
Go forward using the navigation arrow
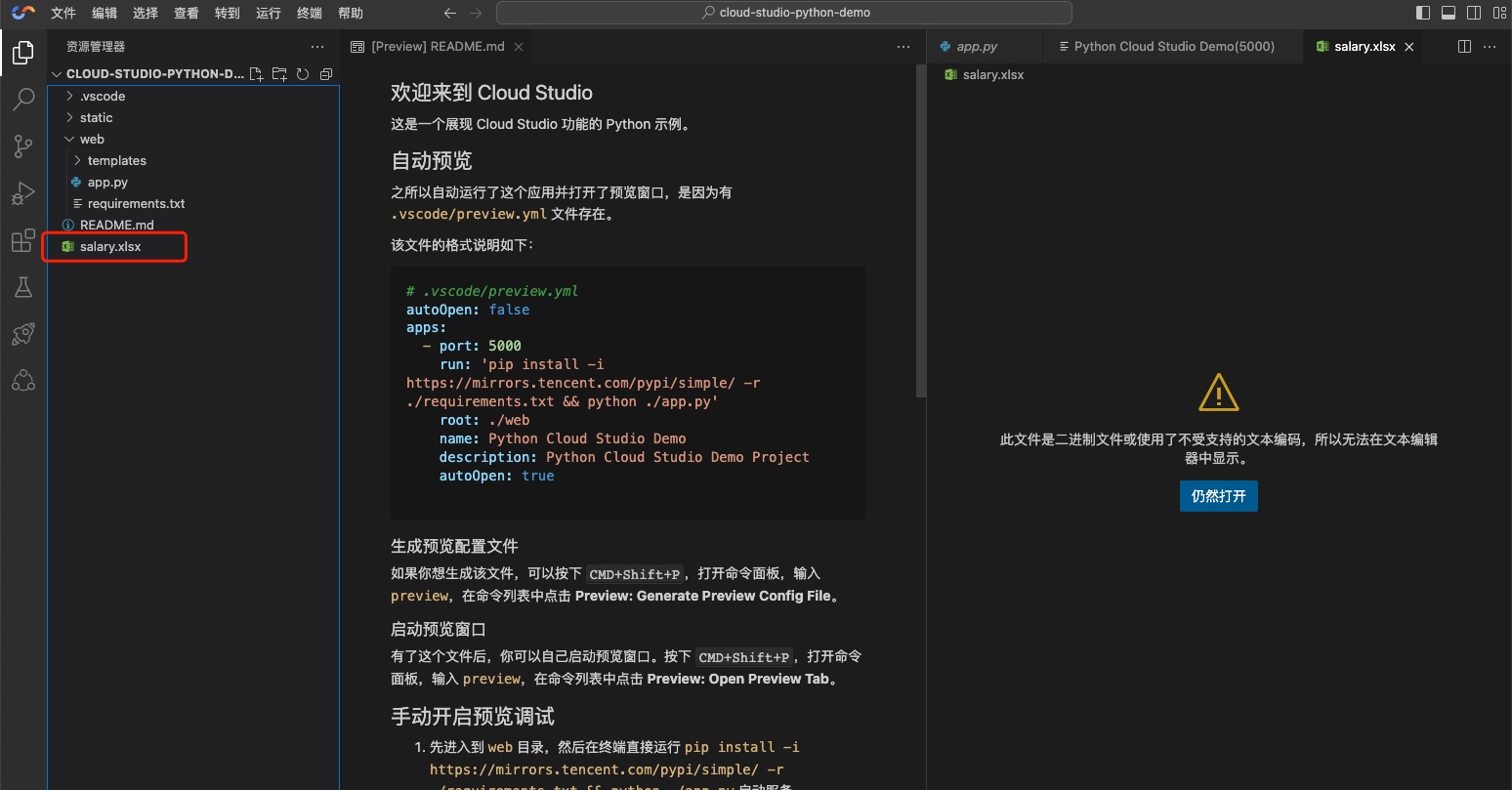click(476, 13)
